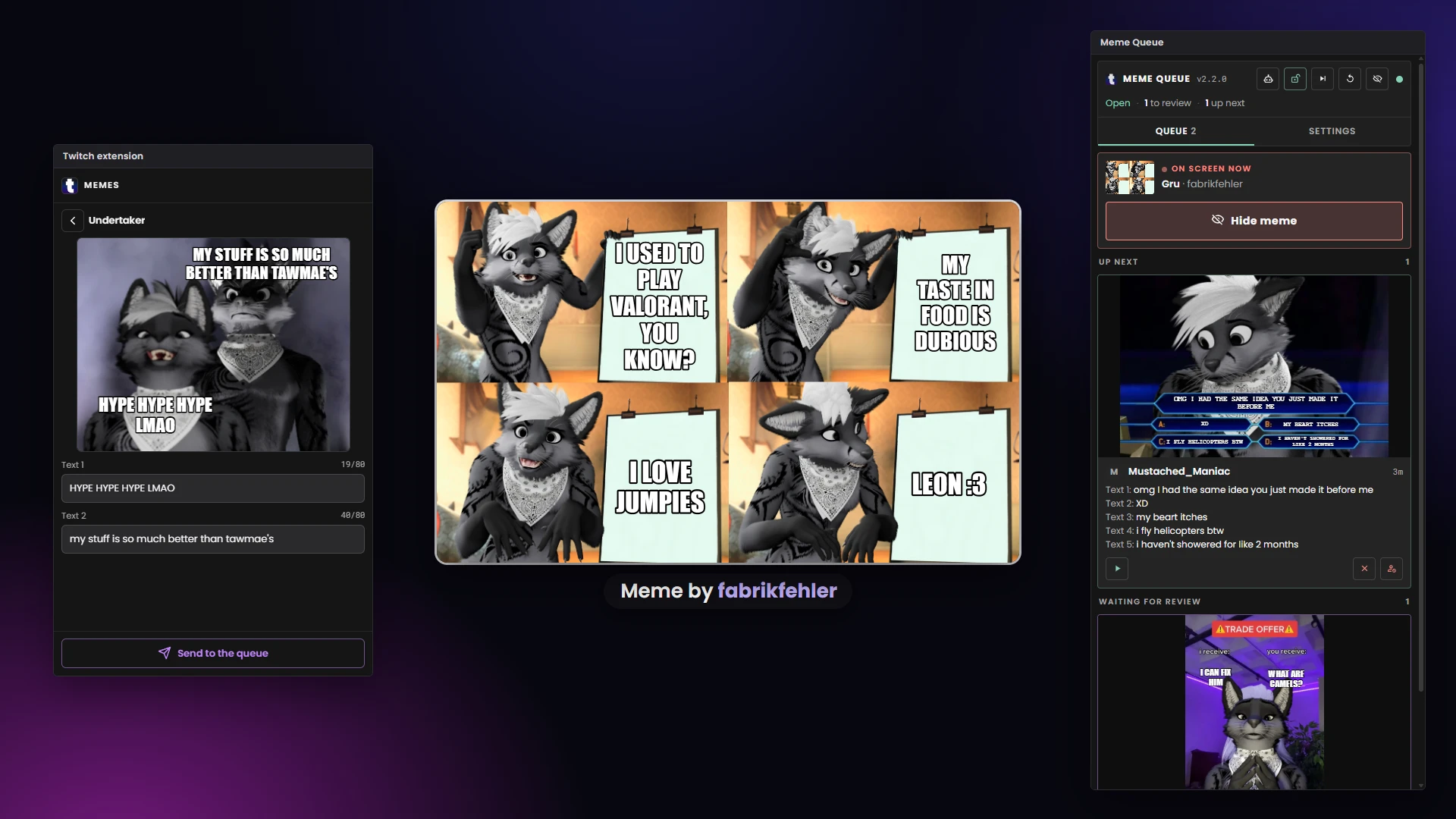Click the 'Text 1: omg I had' line
This screenshot has height=819, width=1456.
pos(1239,490)
